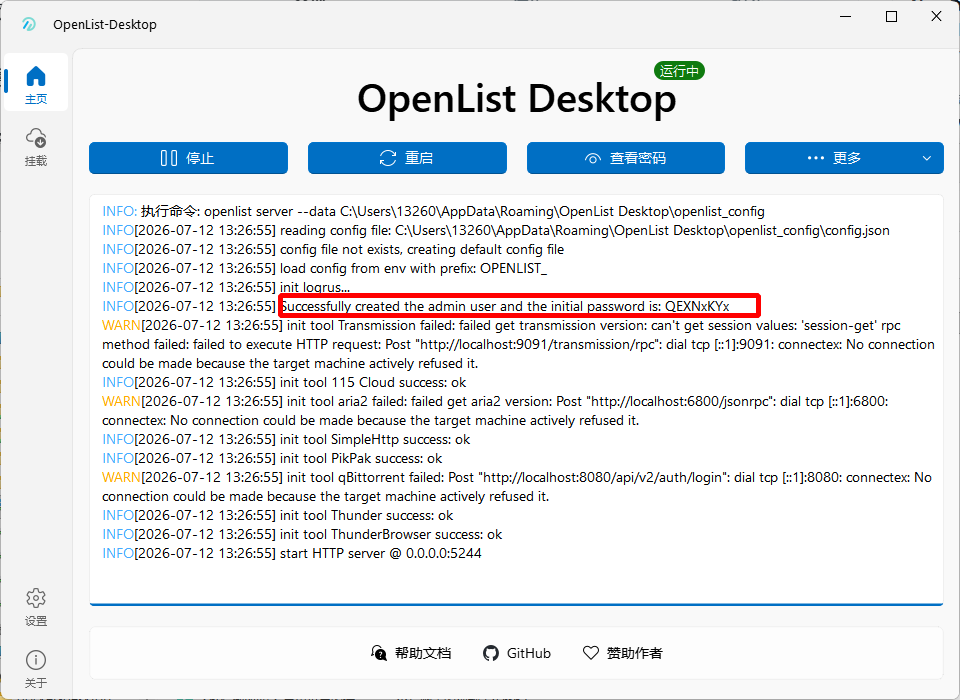This screenshot has height=700, width=960.
Task: Click the 'init logrus...' log line
Action: click(226, 287)
